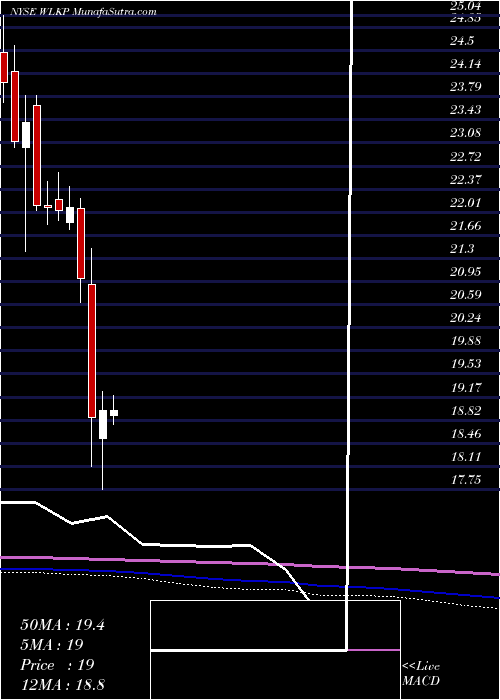Select the 22.72 price axis label
This screenshot has height=700, width=500.
point(466,156)
